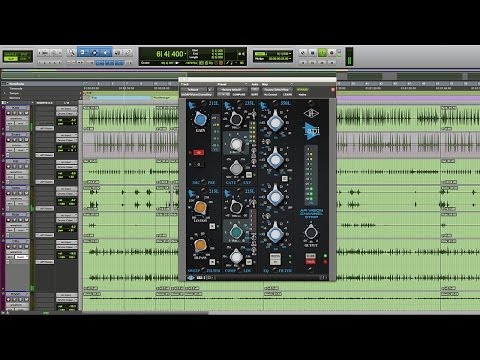Select the Pencil tool
The image size is (480, 360).
click(x=128, y=52)
